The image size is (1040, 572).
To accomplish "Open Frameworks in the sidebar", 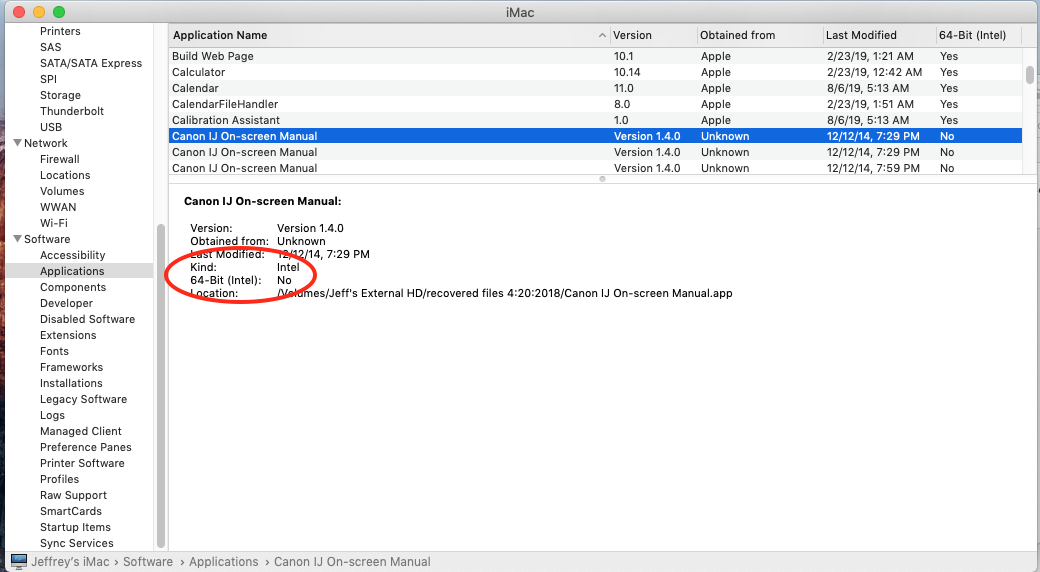I will pyautogui.click(x=72, y=367).
